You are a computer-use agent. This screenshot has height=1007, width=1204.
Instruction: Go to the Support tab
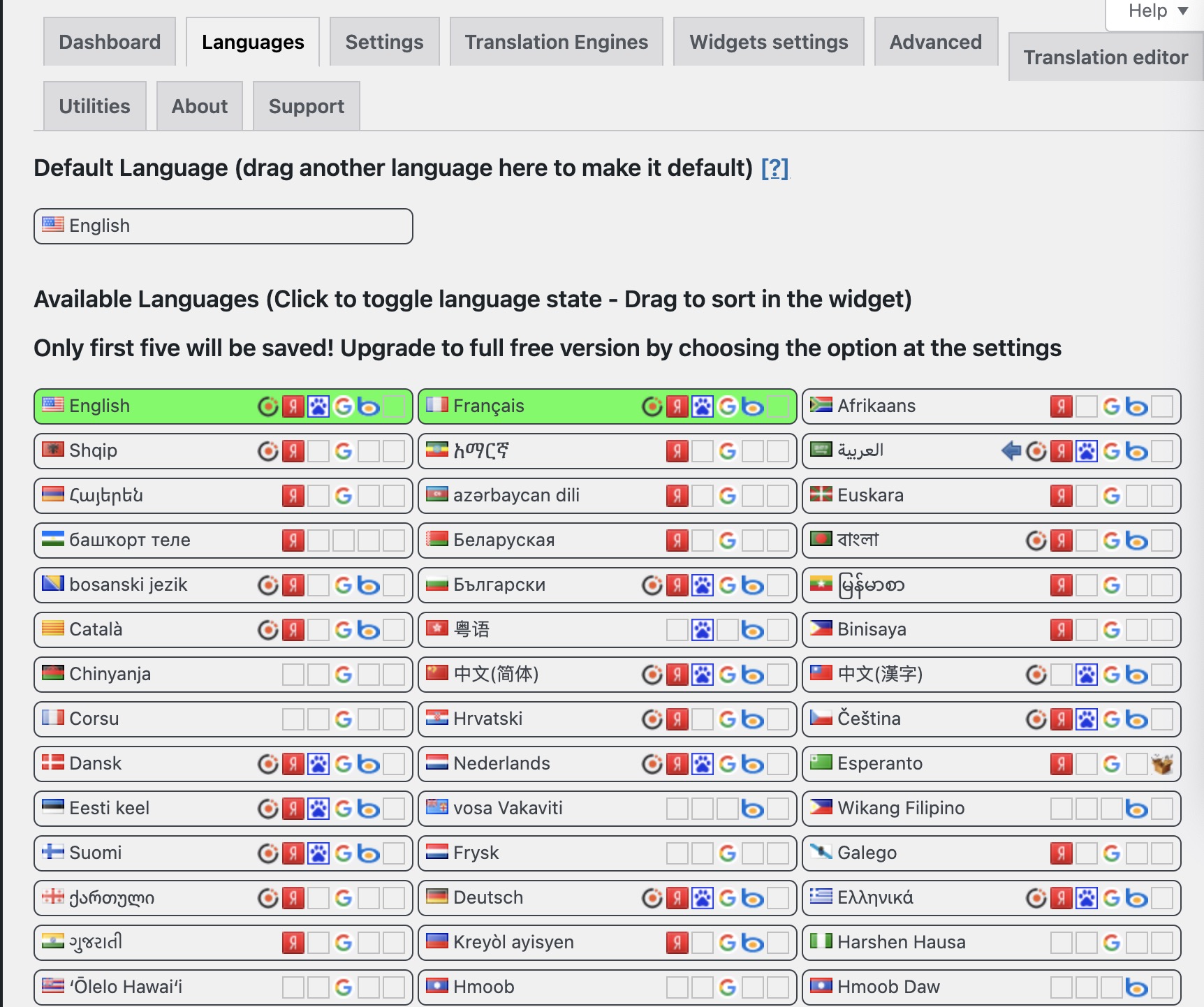coord(306,106)
